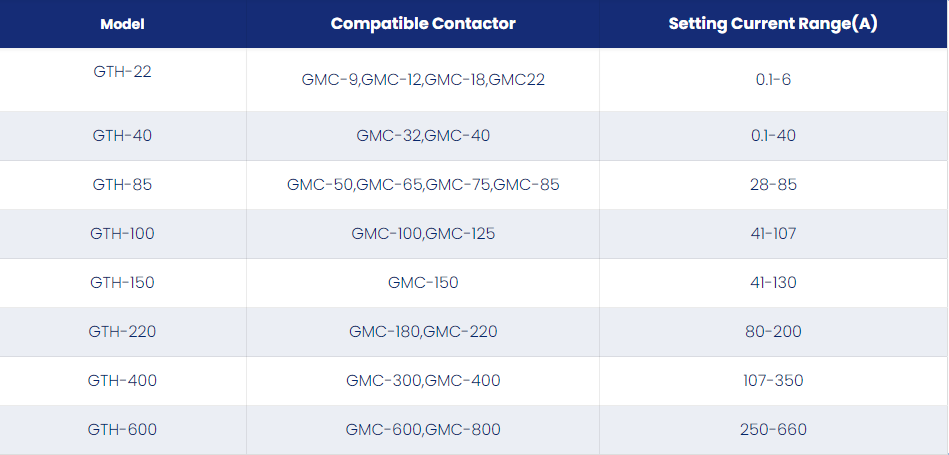Viewport: 949px width, 455px height.
Task: Click the GMC-150 contactor cell
Action: point(423,283)
